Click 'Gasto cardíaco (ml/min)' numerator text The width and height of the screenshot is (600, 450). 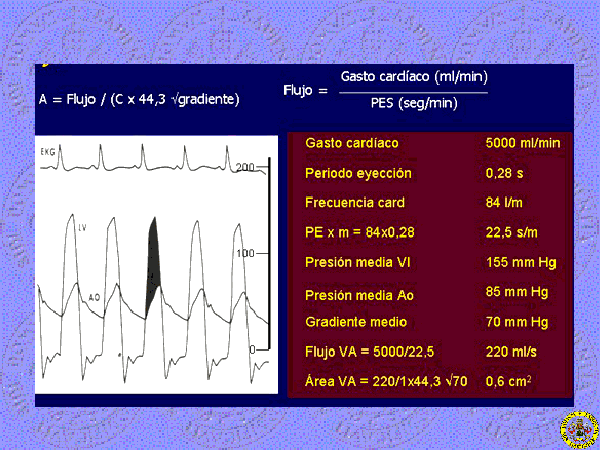(x=414, y=77)
